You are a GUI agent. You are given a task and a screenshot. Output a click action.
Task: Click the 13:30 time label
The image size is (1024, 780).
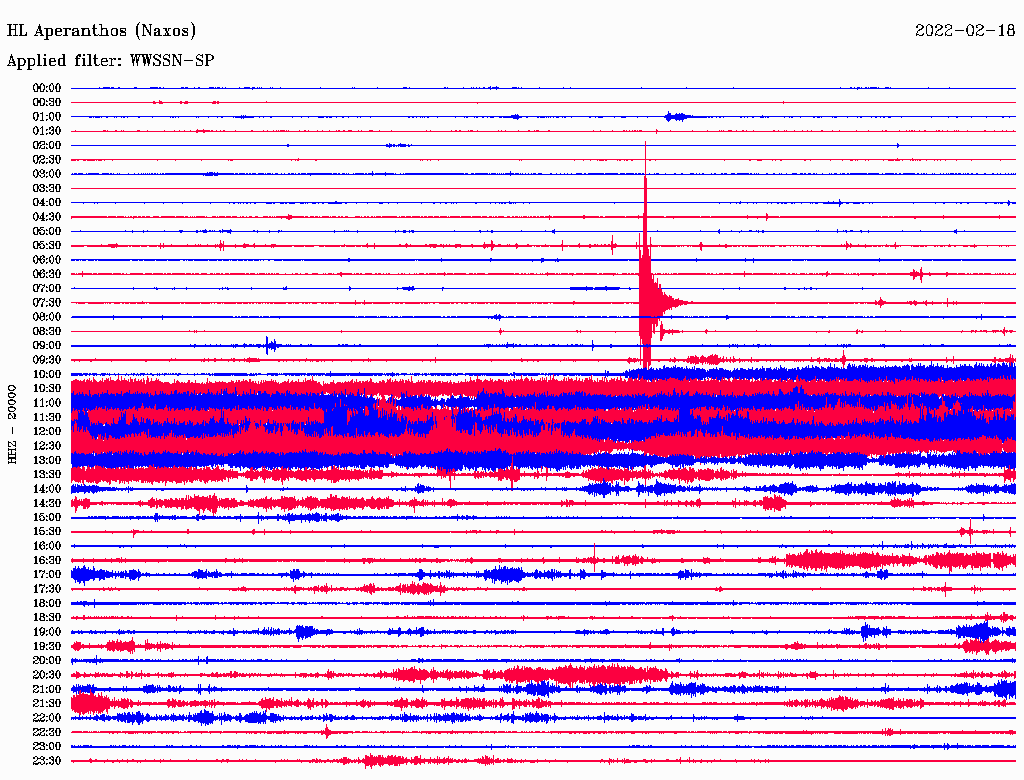pos(47,475)
